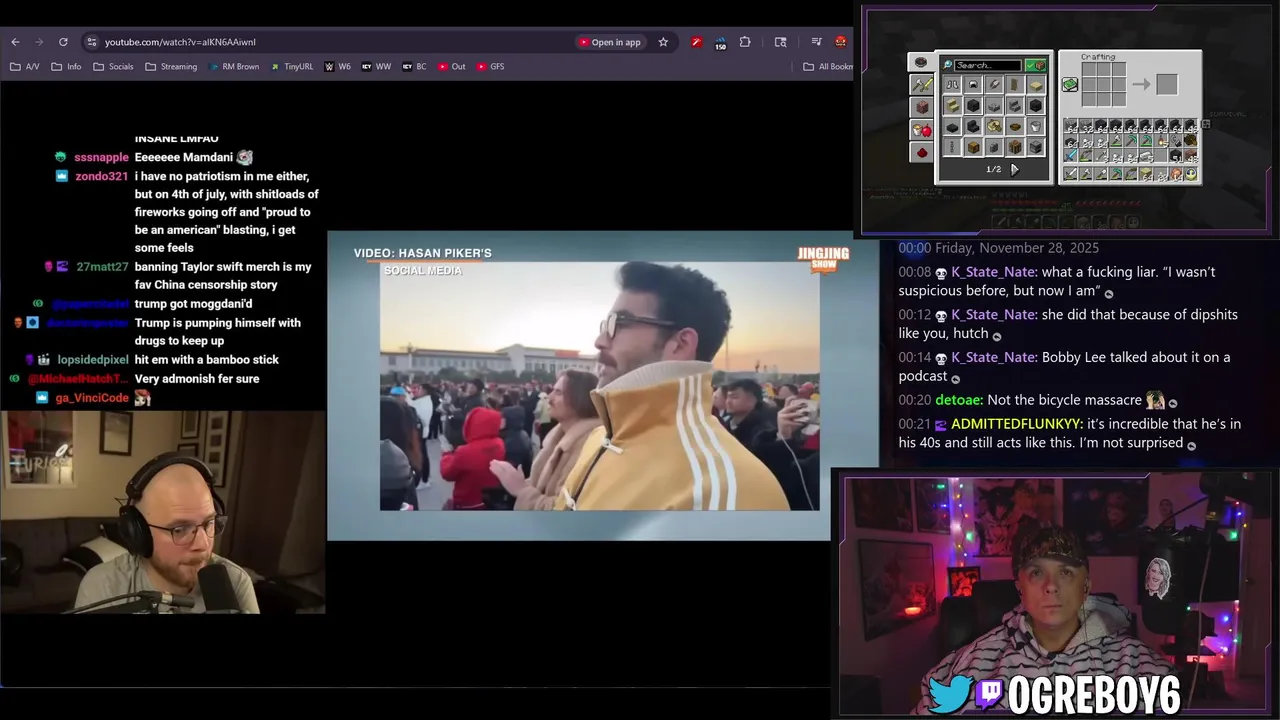The image size is (1280, 720).
Task: Toggle the show-craftable recipes filter
Action: pyautogui.click(x=1035, y=65)
